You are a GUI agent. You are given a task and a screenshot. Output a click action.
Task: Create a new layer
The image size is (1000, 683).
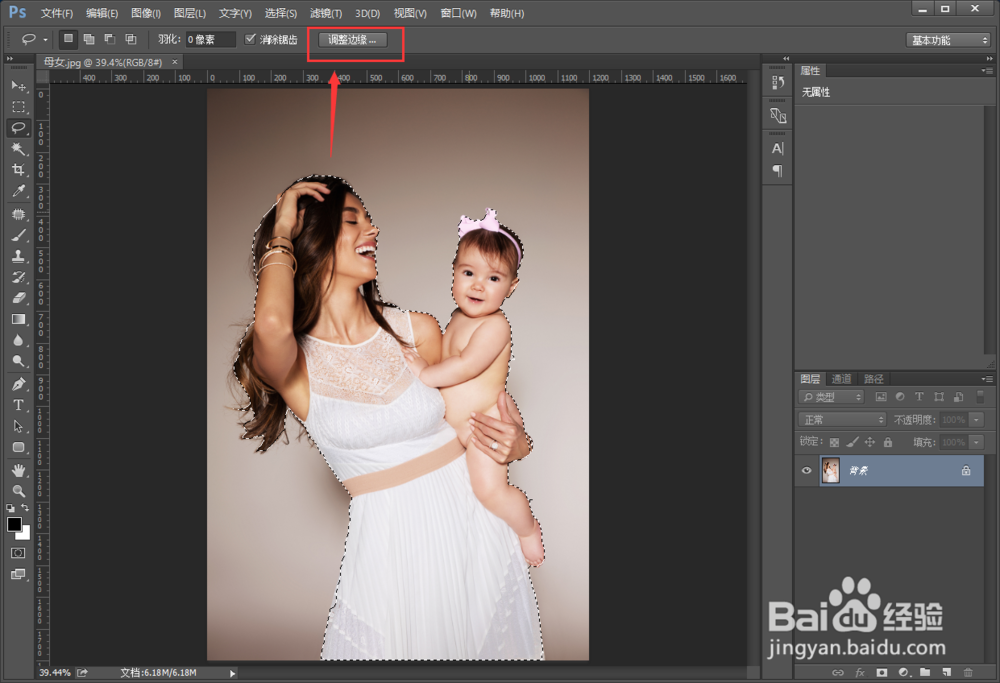(946, 672)
